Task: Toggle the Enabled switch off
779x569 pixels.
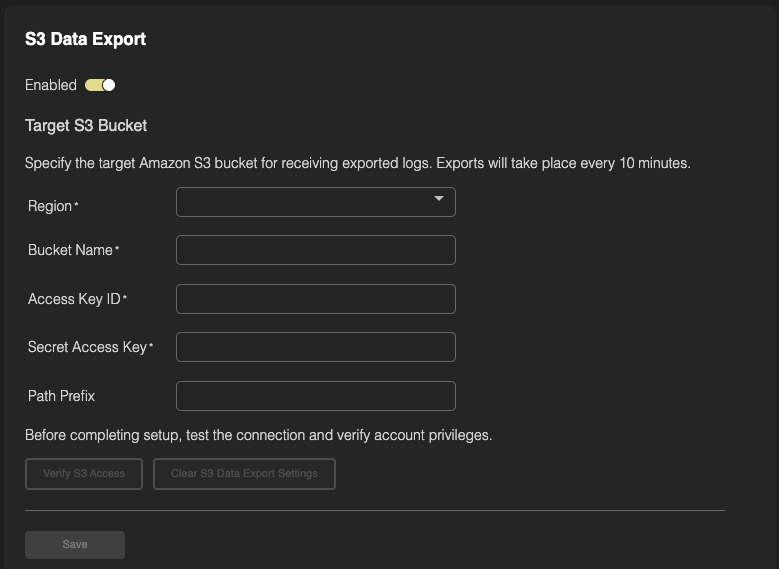Action: coord(100,85)
